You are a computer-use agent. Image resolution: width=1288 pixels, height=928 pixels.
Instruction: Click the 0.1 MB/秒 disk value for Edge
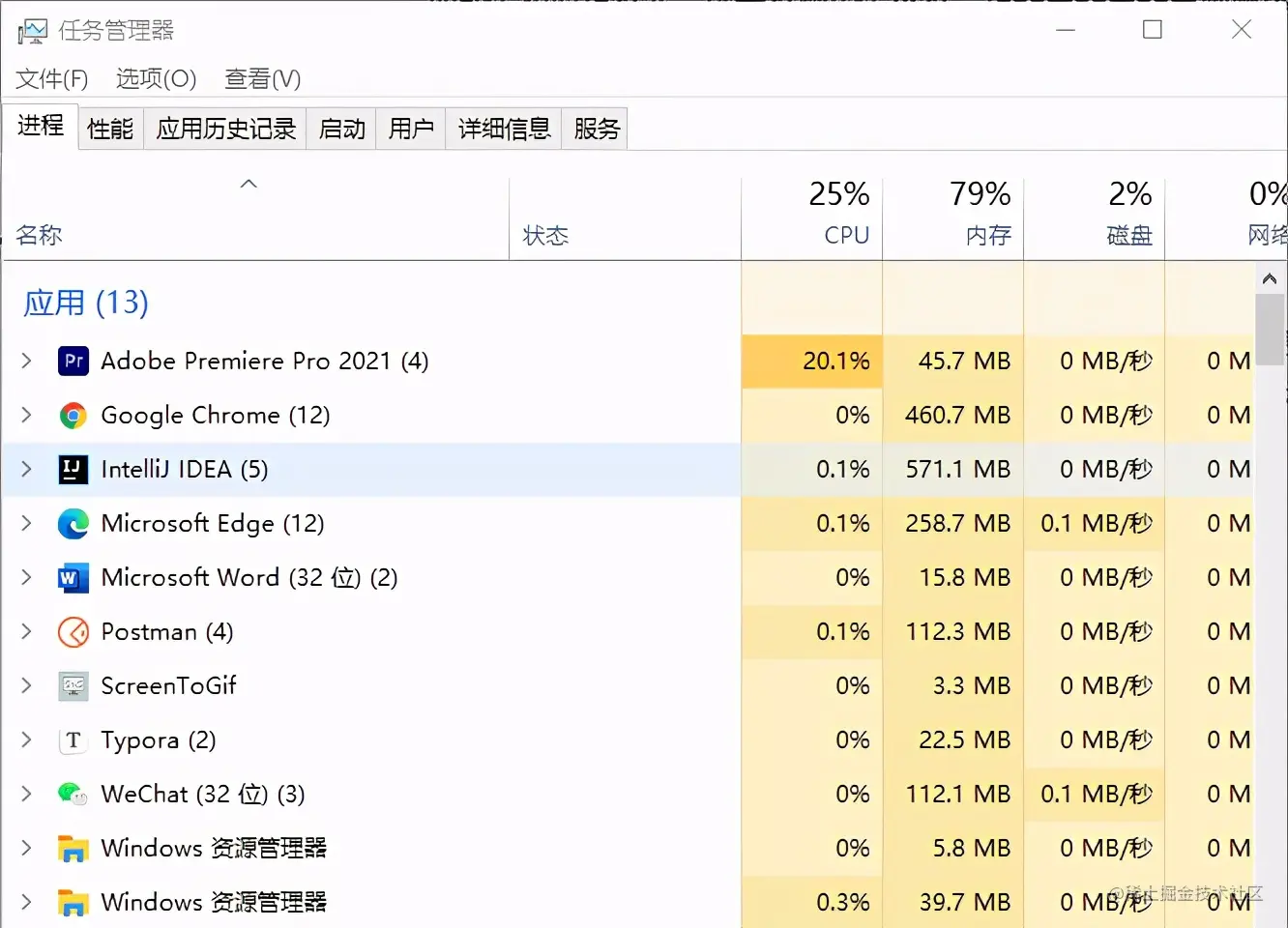(x=1097, y=523)
